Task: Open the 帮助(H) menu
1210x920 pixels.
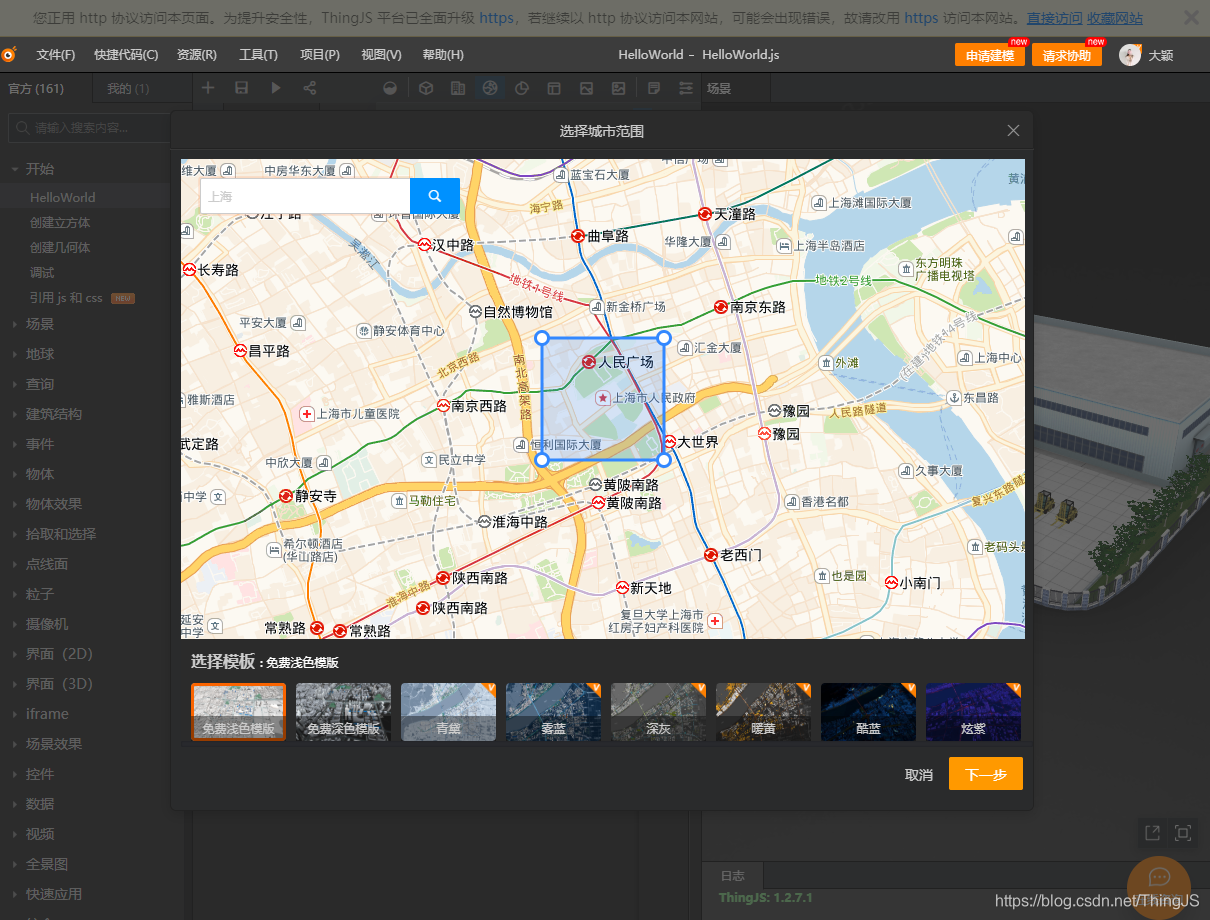Action: [443, 55]
